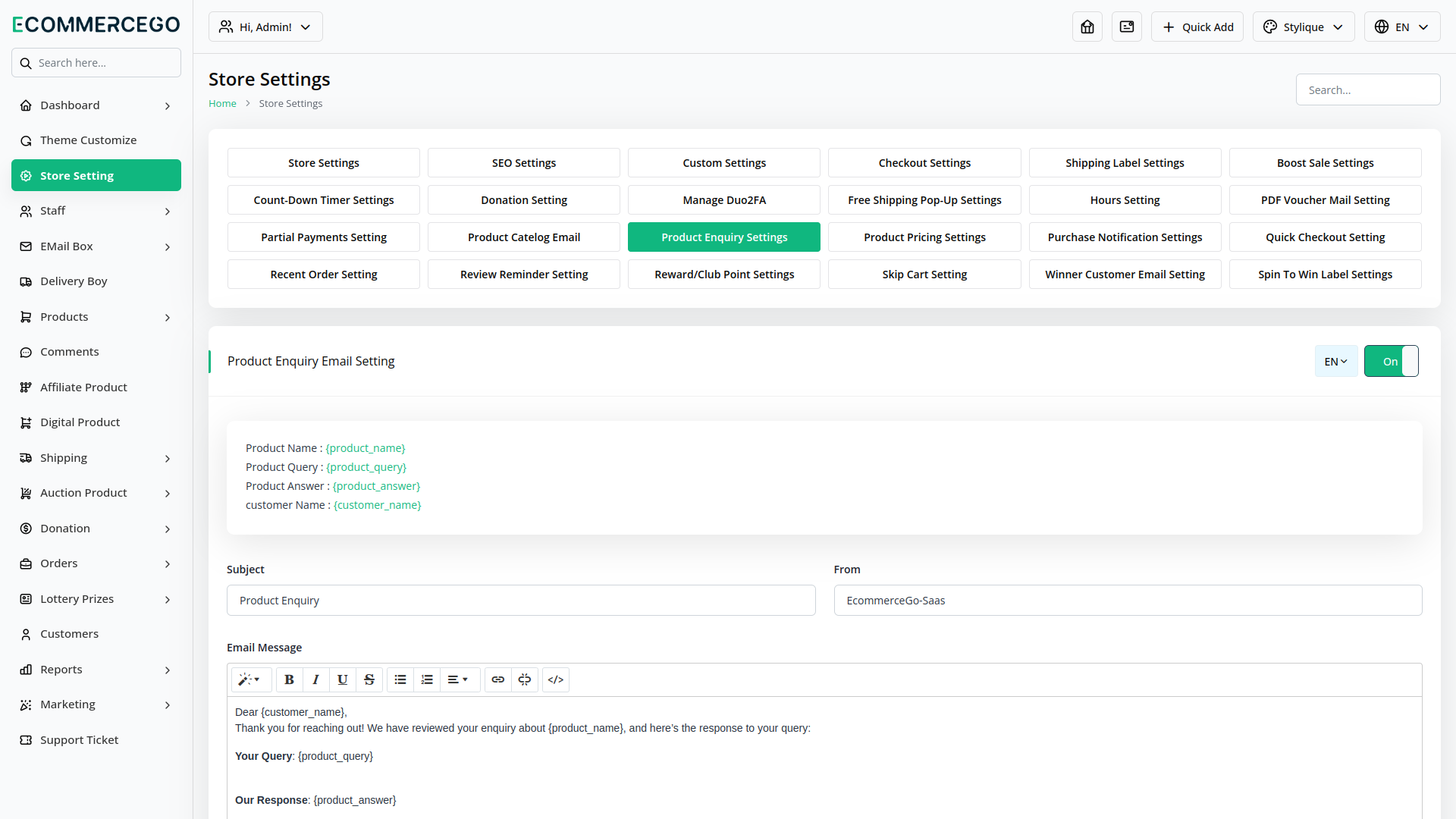This screenshot has width=1456, height=819.
Task: Insert link in email editor
Action: [x=497, y=679]
